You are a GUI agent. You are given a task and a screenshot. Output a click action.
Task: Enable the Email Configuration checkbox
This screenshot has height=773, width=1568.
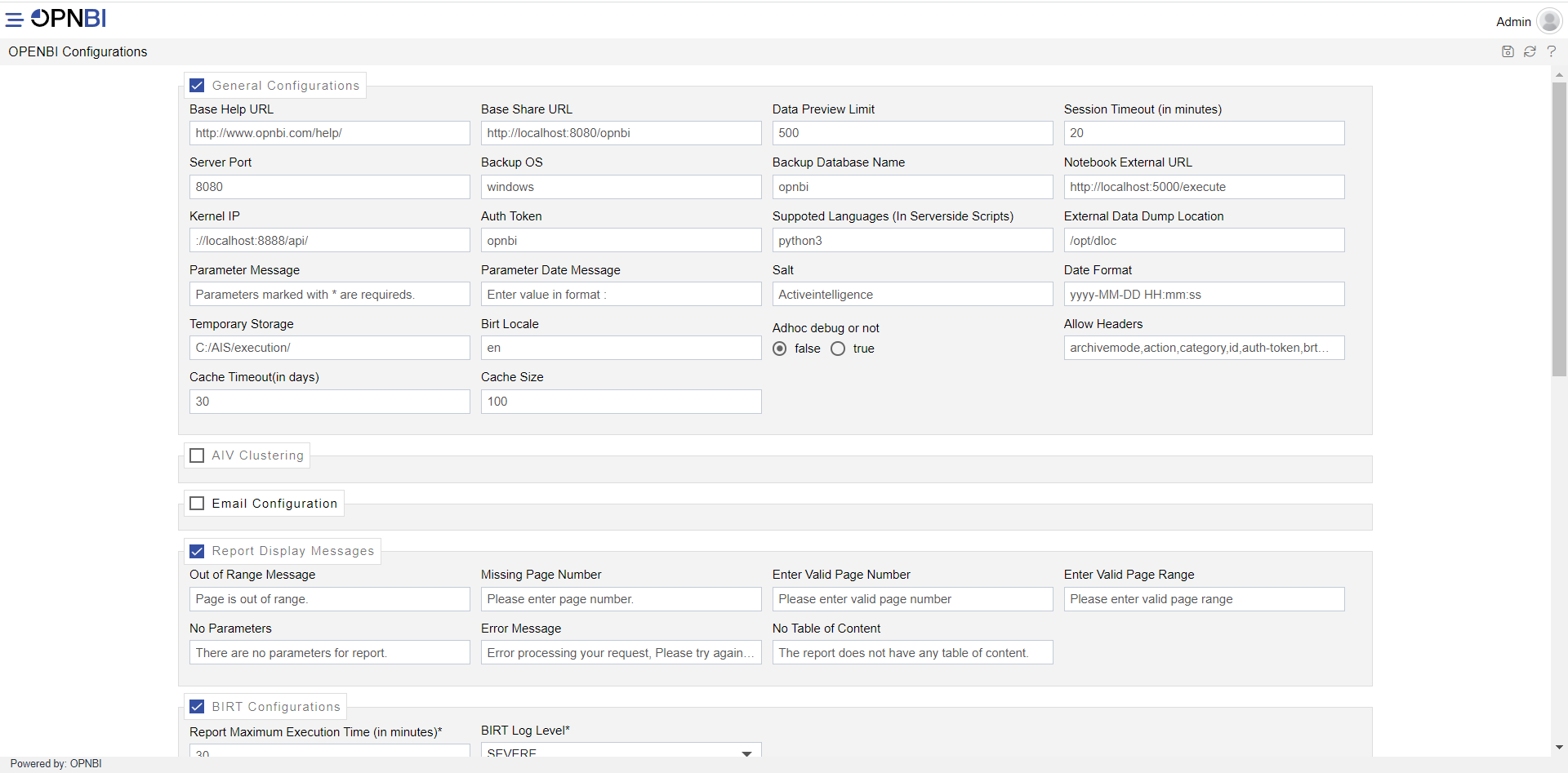[x=197, y=504]
